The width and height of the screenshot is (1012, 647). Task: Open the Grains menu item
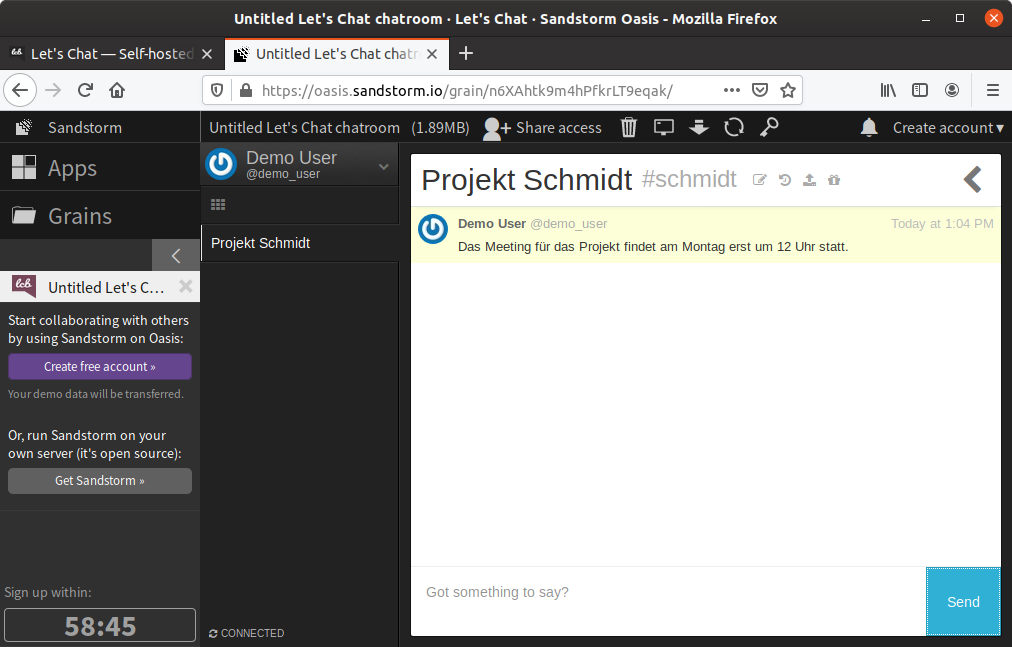80,216
